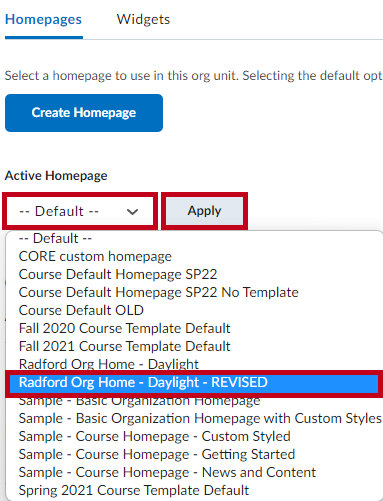
Task: Click the Create Homepage button
Action: coord(84,113)
